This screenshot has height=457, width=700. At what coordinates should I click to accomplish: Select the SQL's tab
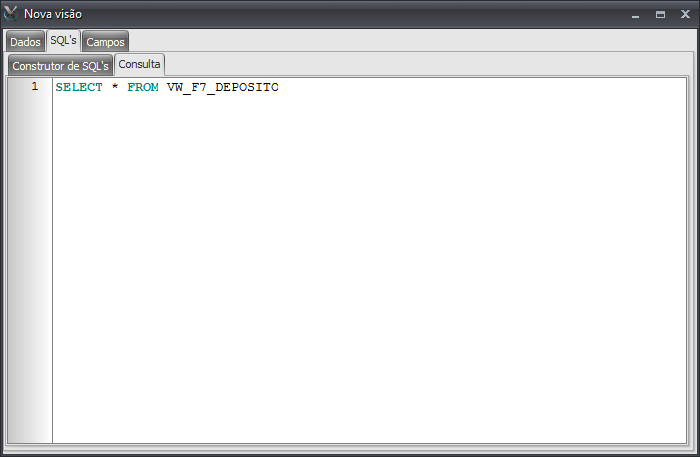(63, 41)
